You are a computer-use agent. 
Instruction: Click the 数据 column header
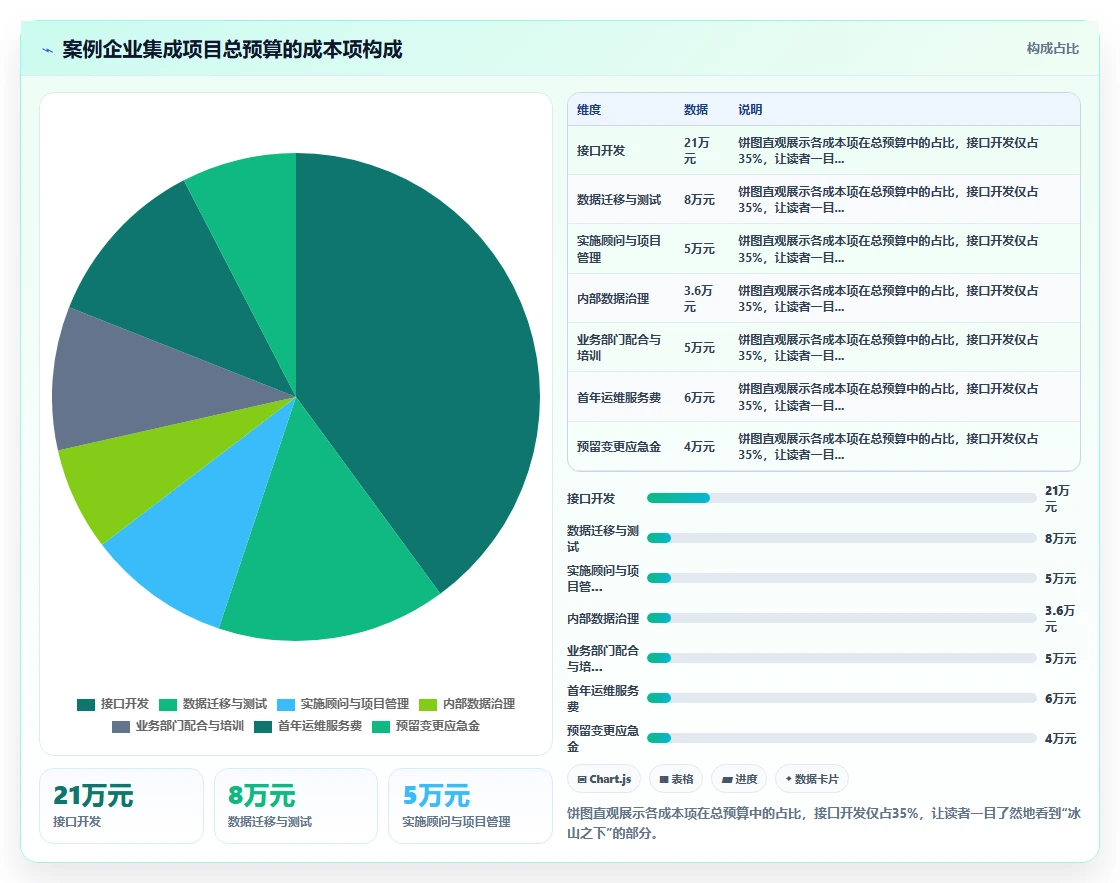click(696, 109)
